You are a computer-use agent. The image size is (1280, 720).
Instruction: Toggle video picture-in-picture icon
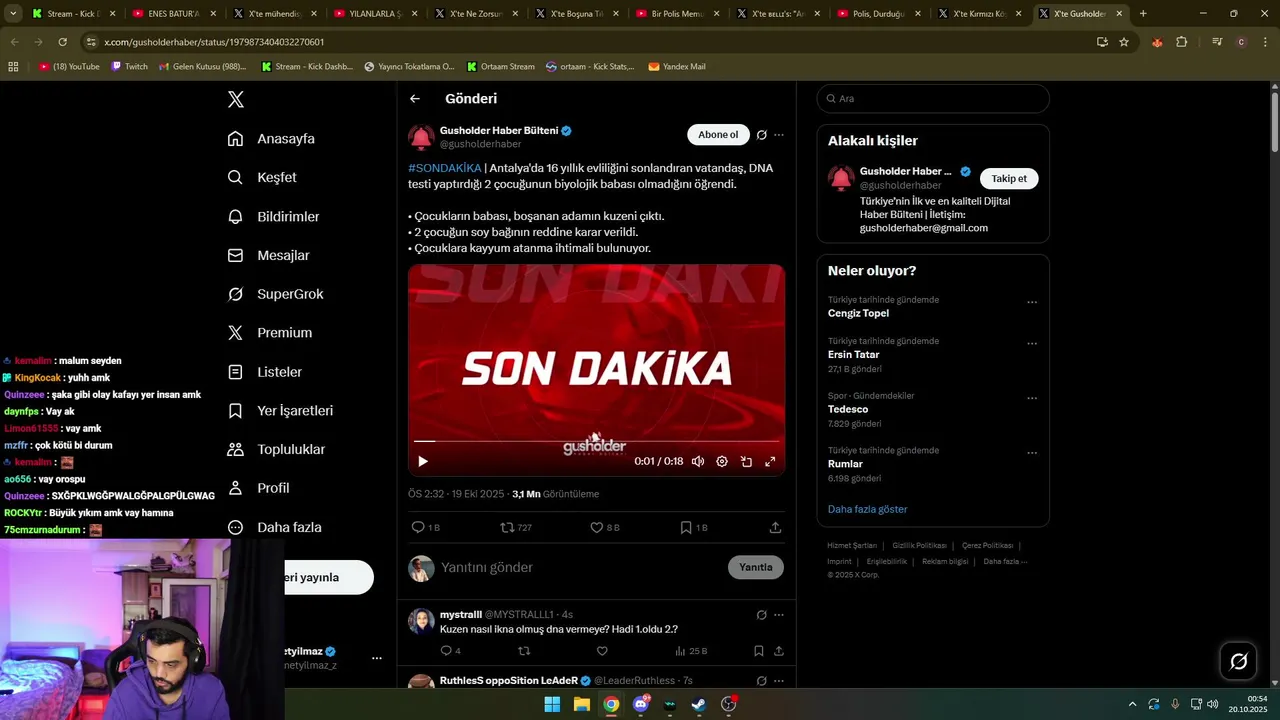pos(746,461)
